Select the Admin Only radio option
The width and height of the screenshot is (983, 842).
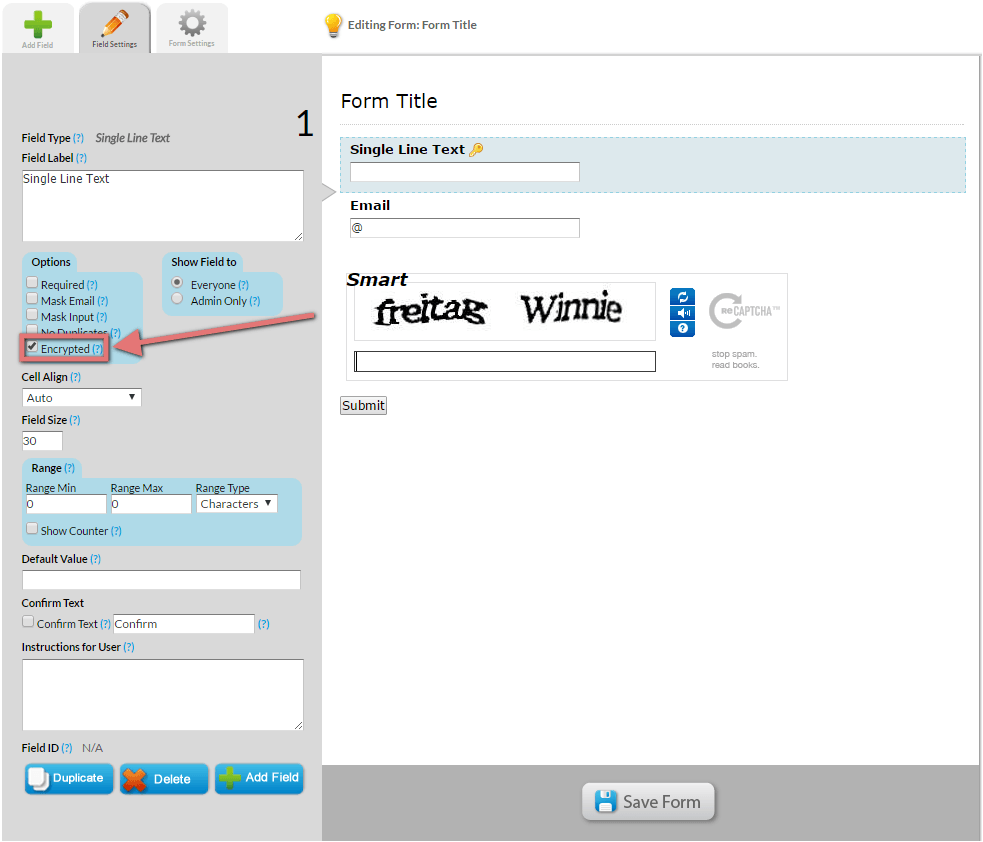point(175,300)
